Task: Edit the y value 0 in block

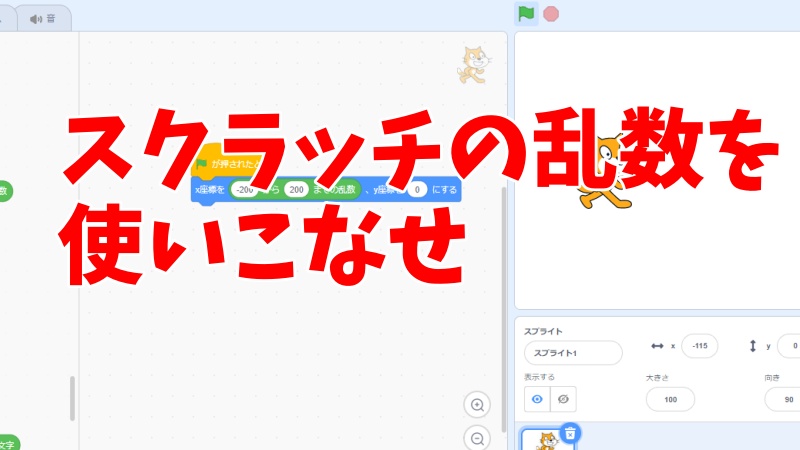Action: tap(417, 190)
